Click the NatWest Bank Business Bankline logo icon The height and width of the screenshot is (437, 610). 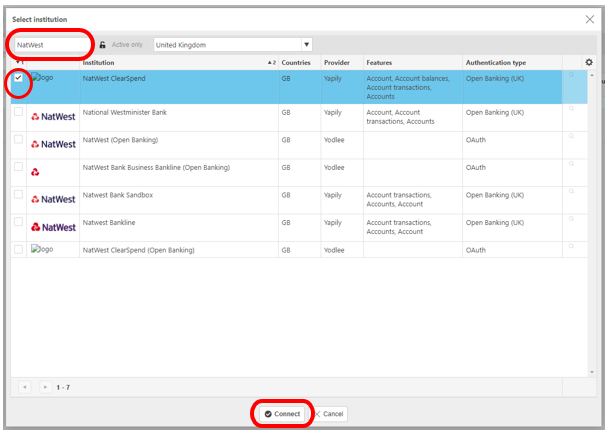coord(36,172)
